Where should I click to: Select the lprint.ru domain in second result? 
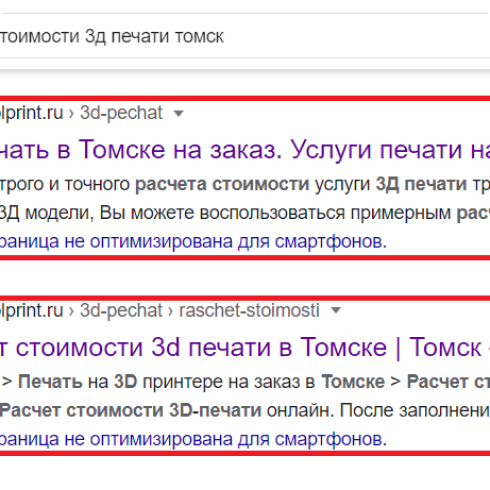point(31,310)
